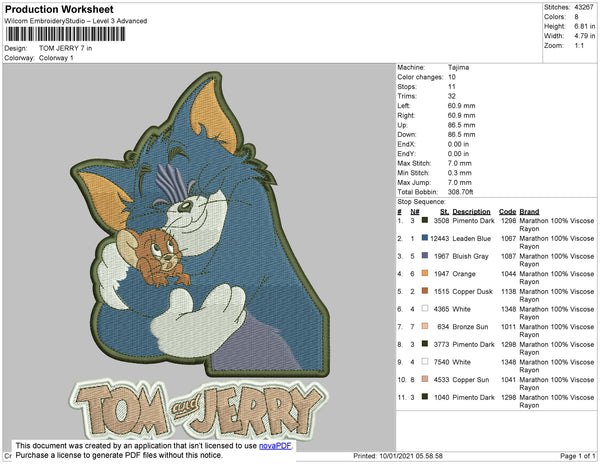This screenshot has height=464, width=600.
Task: Click the Zoom value '1:1'
Action: pos(579,46)
